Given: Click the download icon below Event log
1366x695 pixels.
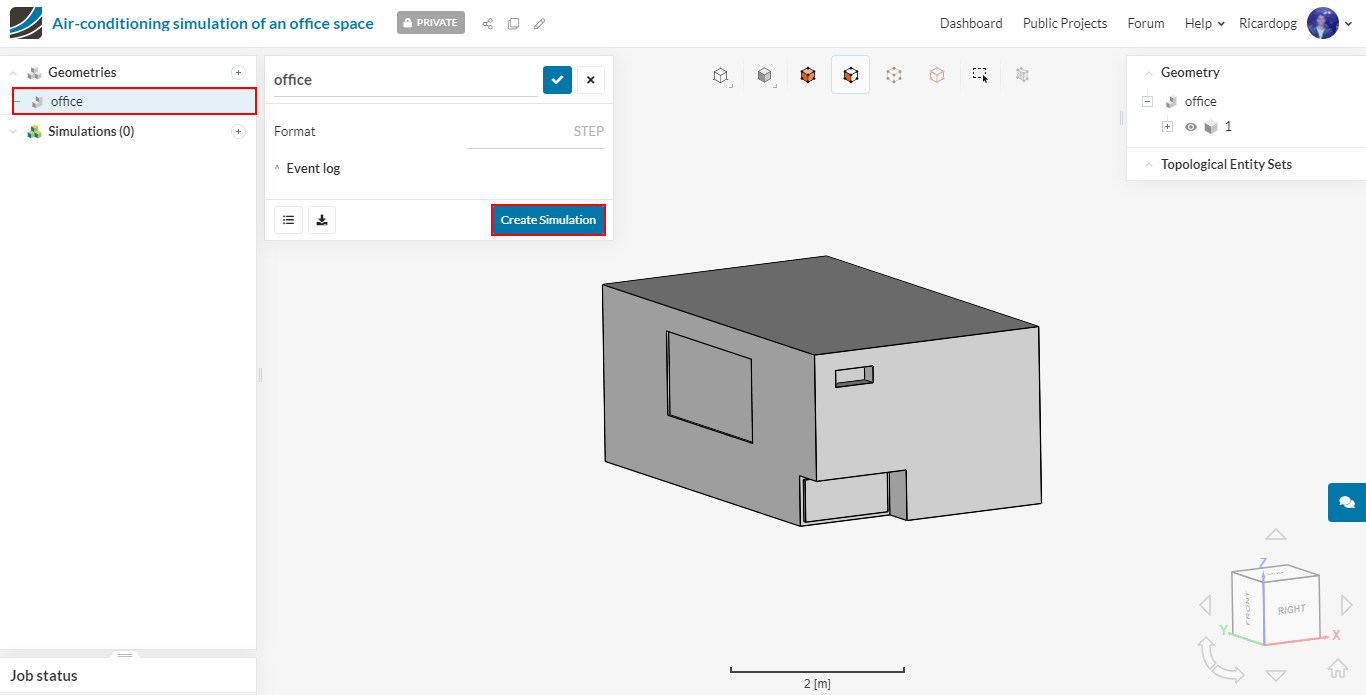Looking at the screenshot, I should point(322,220).
